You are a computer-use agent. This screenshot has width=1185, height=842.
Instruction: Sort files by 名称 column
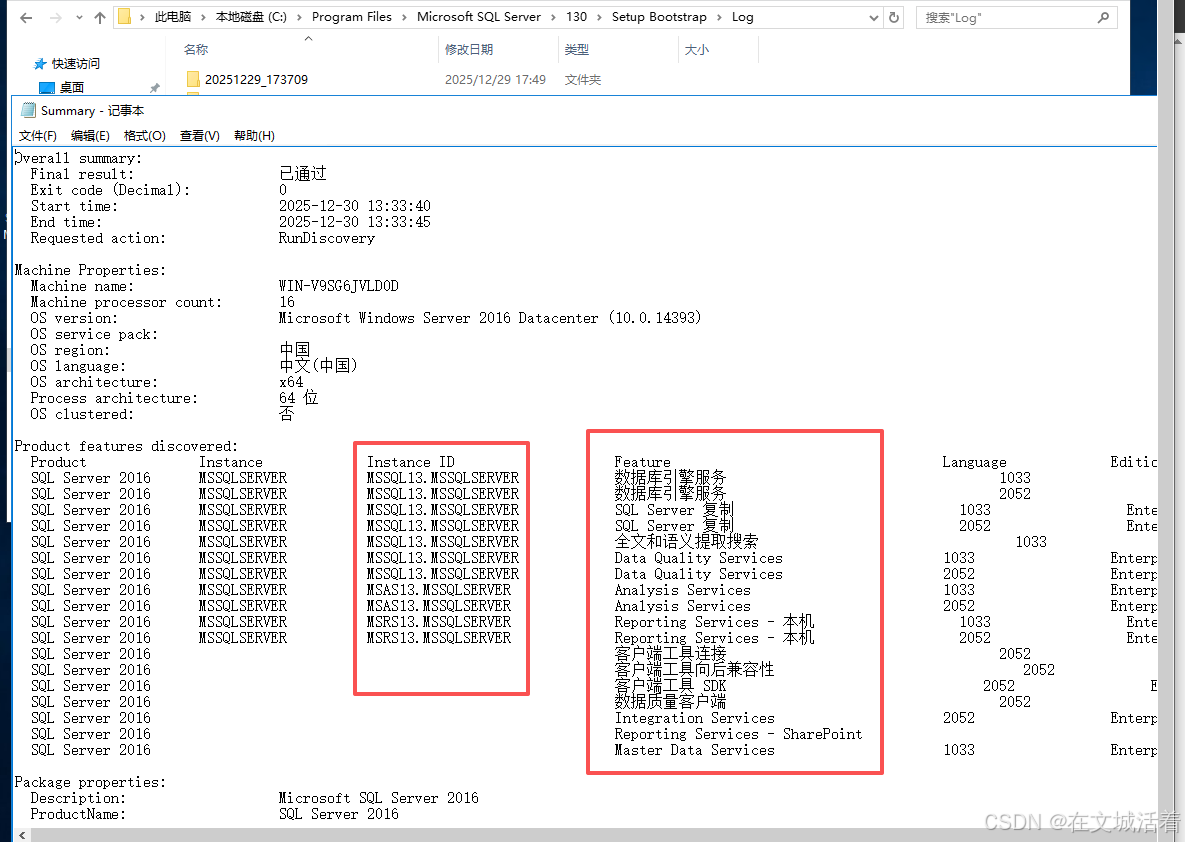coord(196,49)
